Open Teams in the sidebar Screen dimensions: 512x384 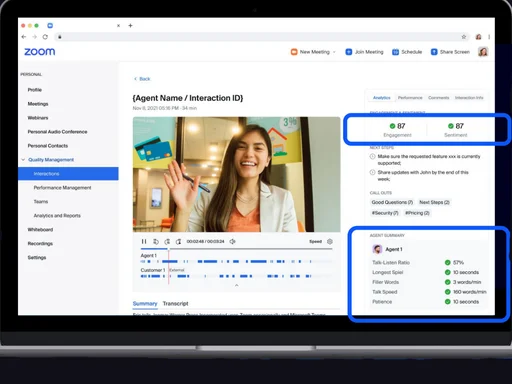[41, 202]
